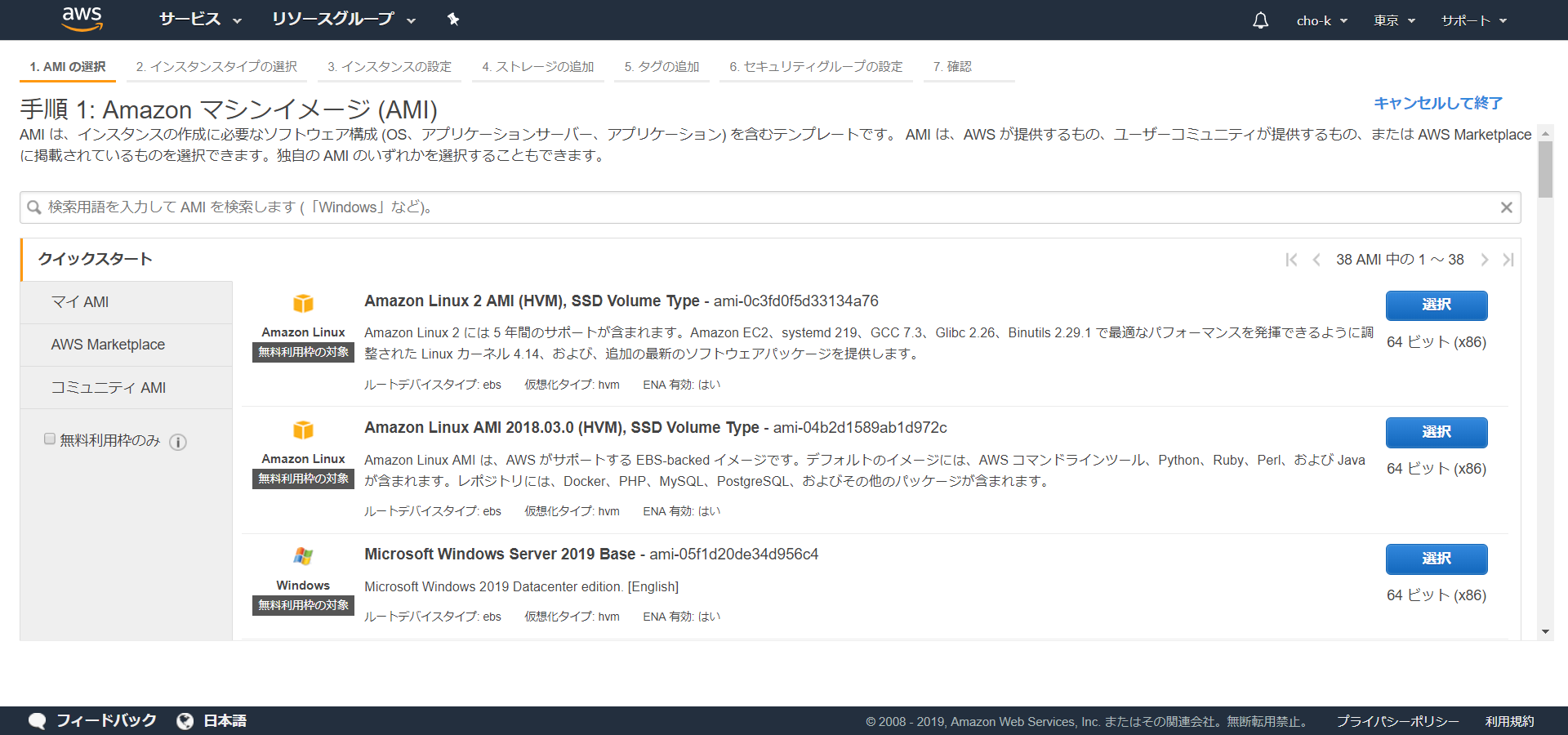Click the Microsoft Windows Server 2019 Base title

tap(500, 555)
